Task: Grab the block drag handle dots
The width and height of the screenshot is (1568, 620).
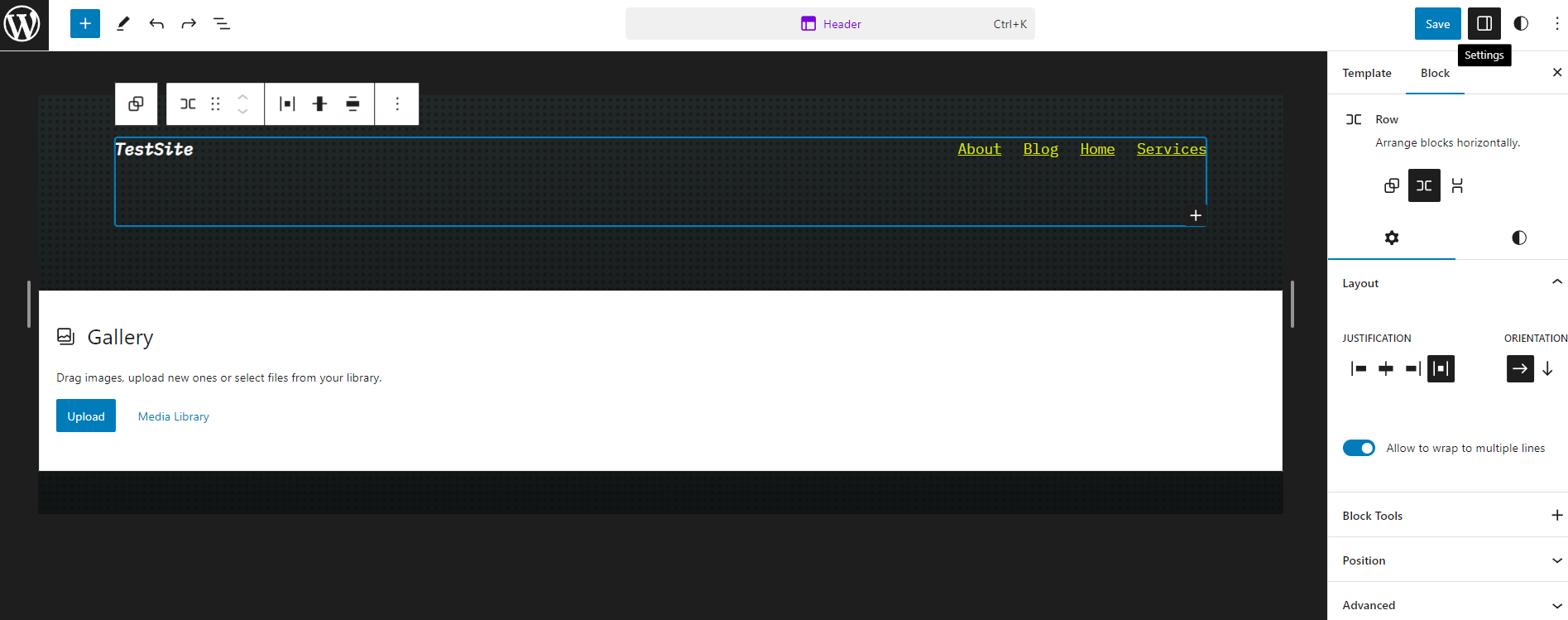Action: [216, 103]
